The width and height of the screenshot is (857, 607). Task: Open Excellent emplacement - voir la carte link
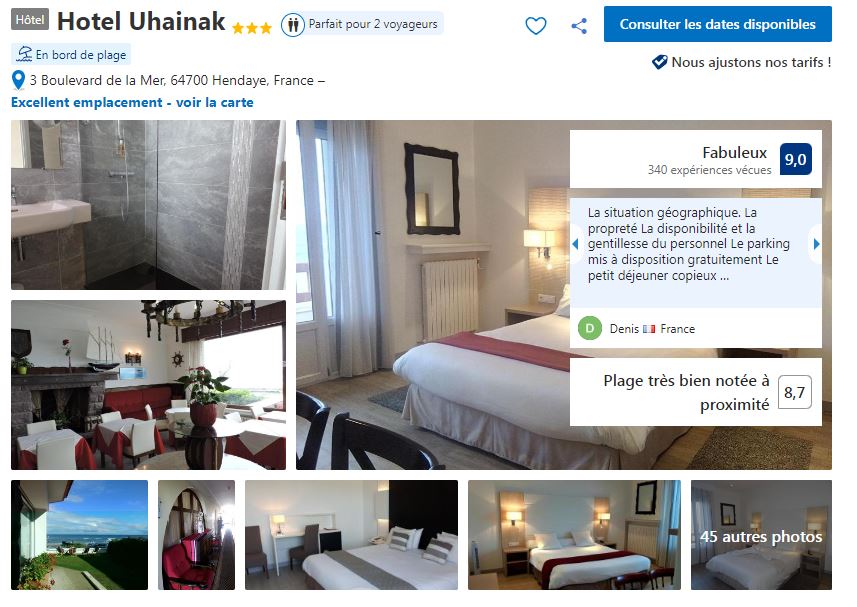pos(132,102)
